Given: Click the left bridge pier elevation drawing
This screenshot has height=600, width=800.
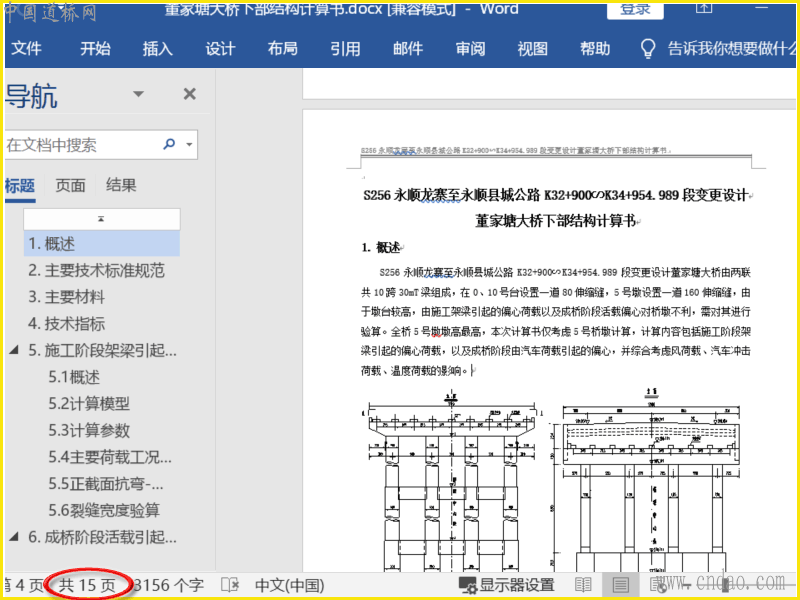Looking at the screenshot, I should [452, 482].
